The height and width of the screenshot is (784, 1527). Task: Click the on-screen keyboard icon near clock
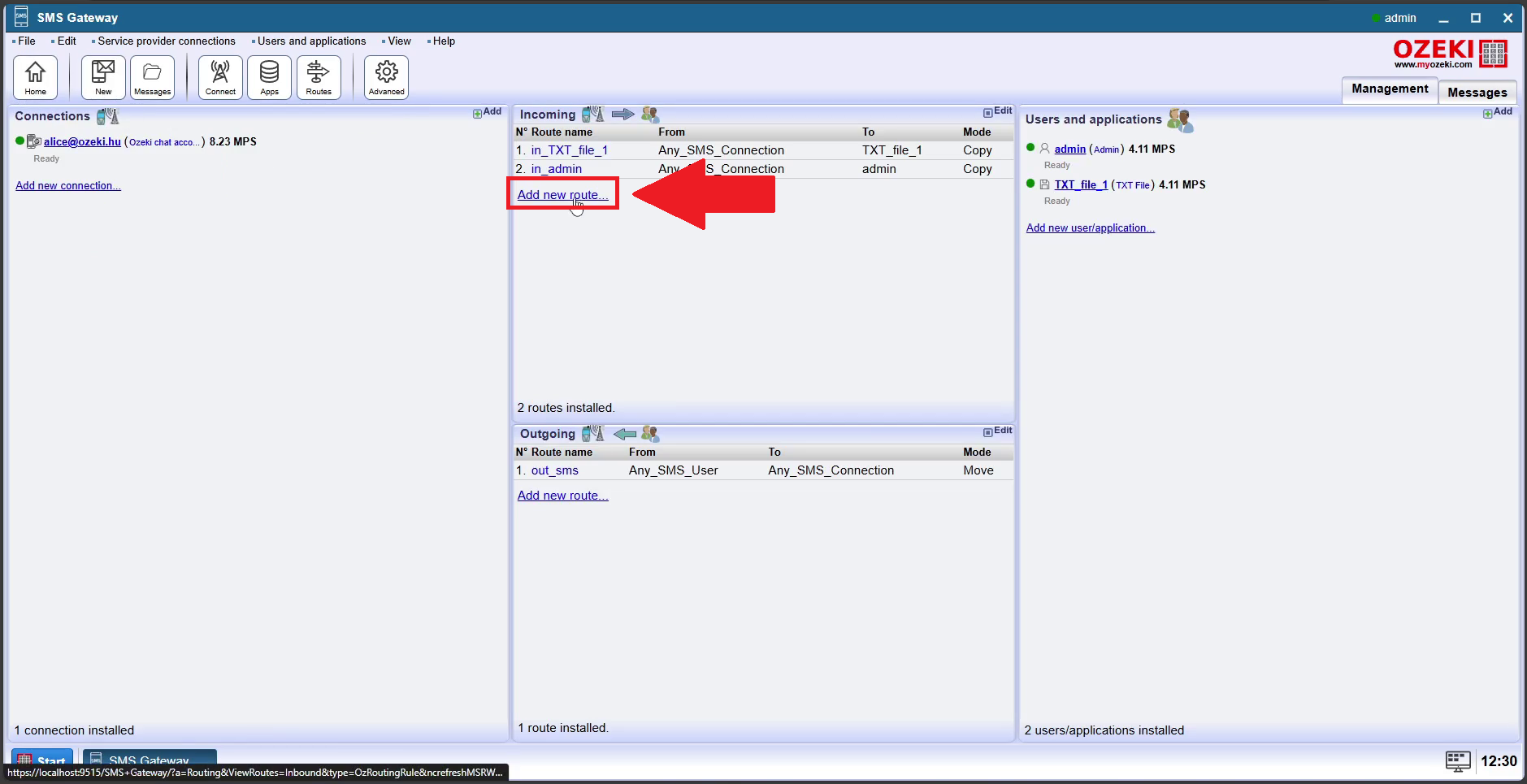(1457, 761)
